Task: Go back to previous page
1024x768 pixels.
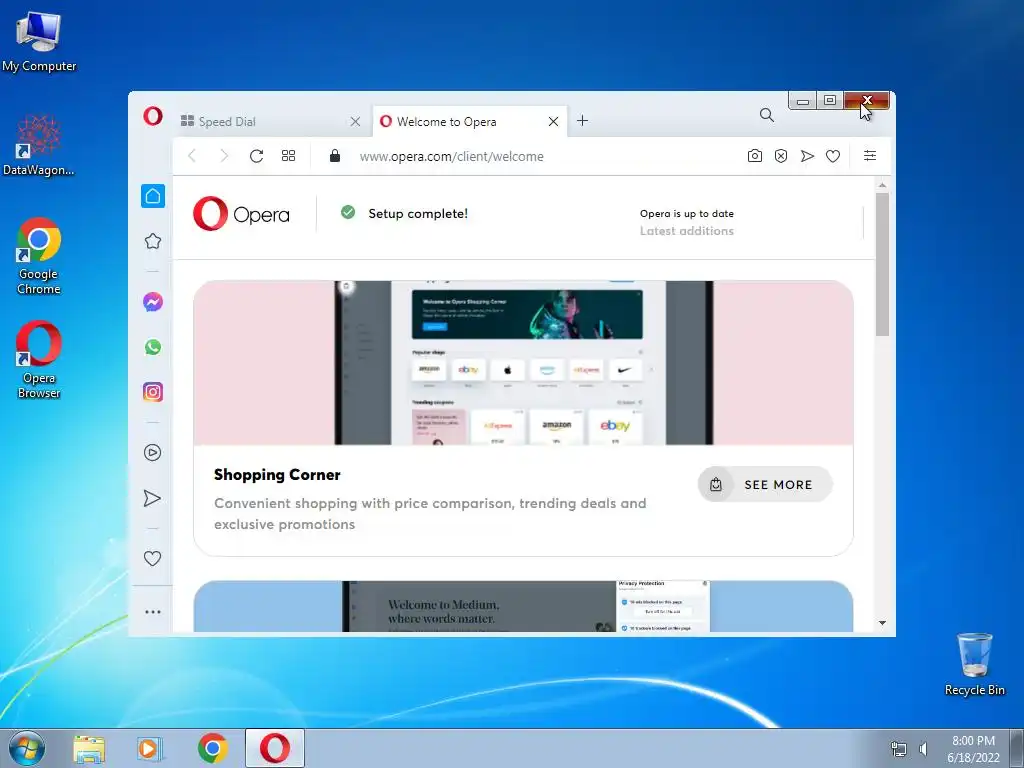Action: pos(192,156)
